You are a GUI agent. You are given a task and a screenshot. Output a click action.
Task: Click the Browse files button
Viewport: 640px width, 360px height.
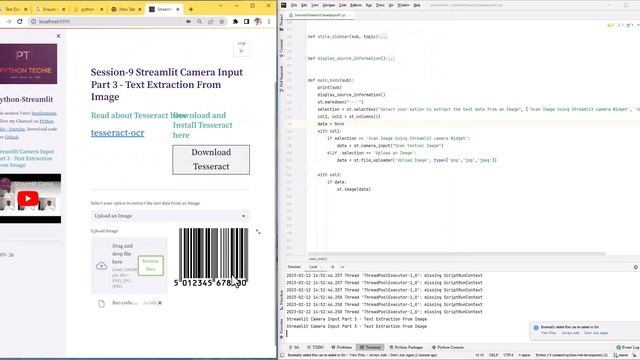(151, 265)
